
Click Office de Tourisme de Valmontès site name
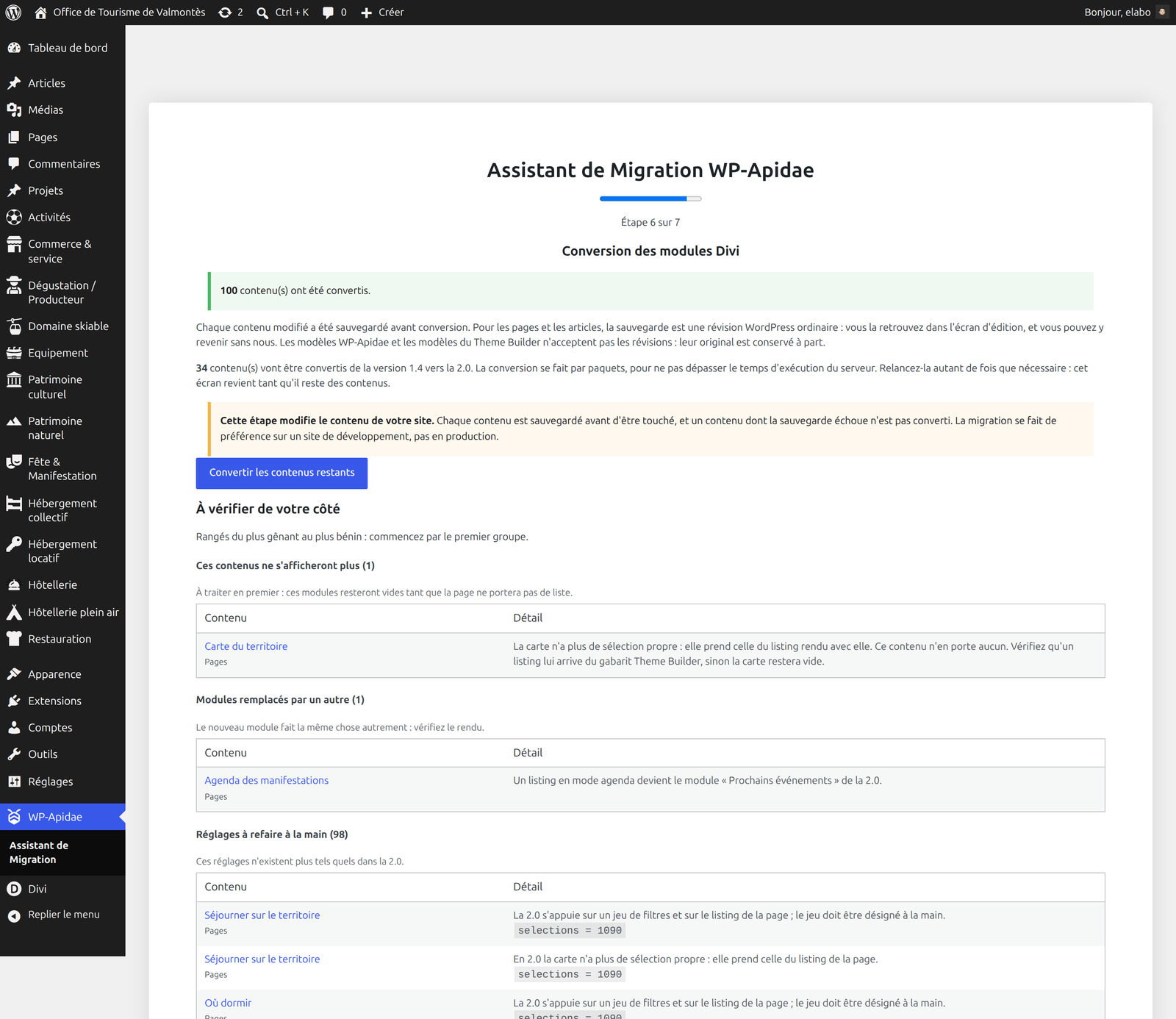pos(129,12)
